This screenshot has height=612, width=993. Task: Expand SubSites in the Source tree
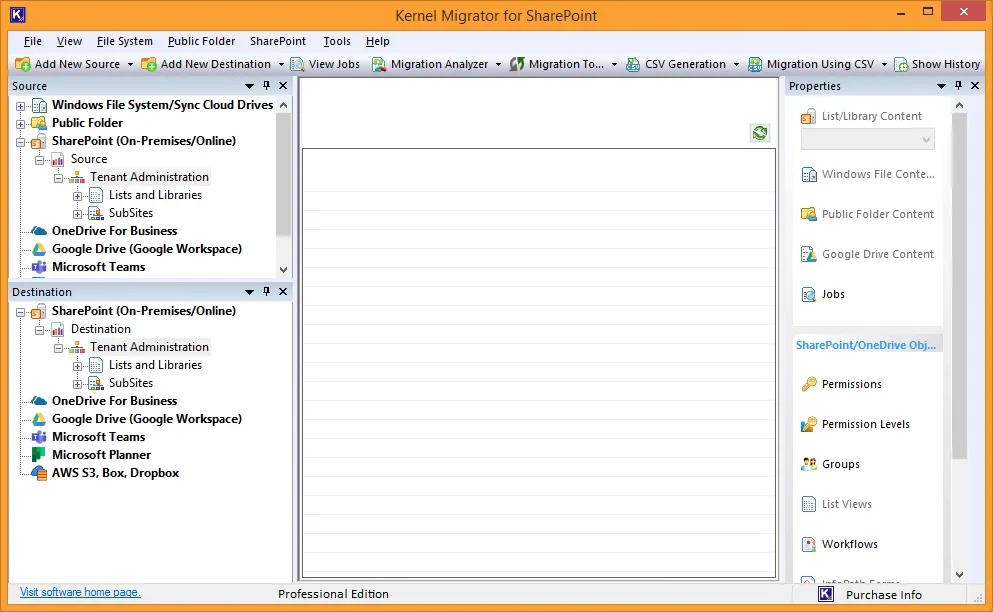pyautogui.click(x=77, y=214)
